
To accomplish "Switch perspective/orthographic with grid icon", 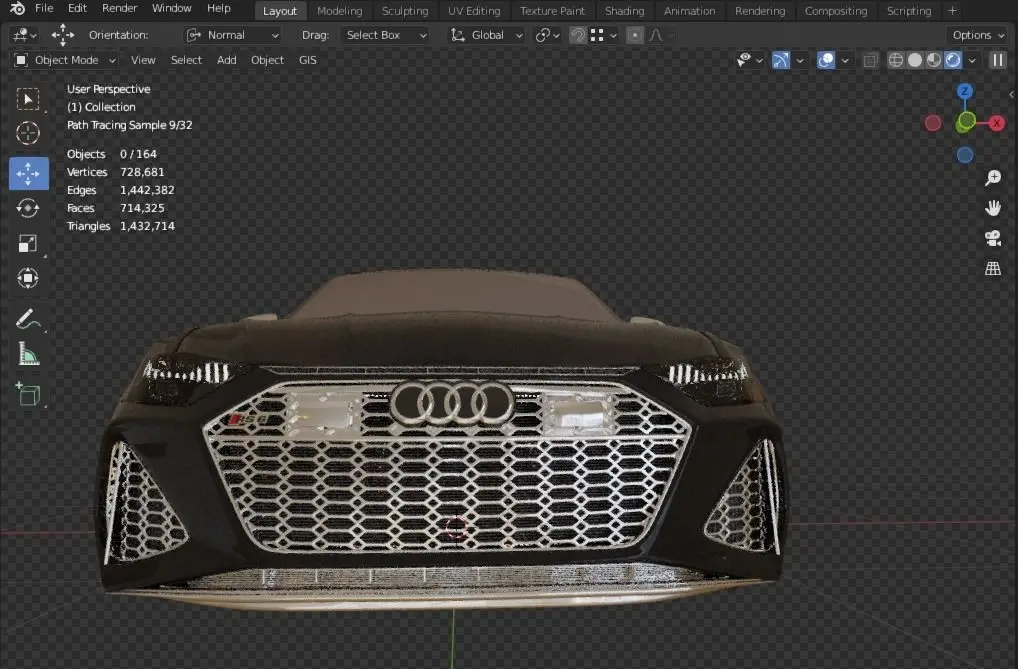I will [x=993, y=268].
